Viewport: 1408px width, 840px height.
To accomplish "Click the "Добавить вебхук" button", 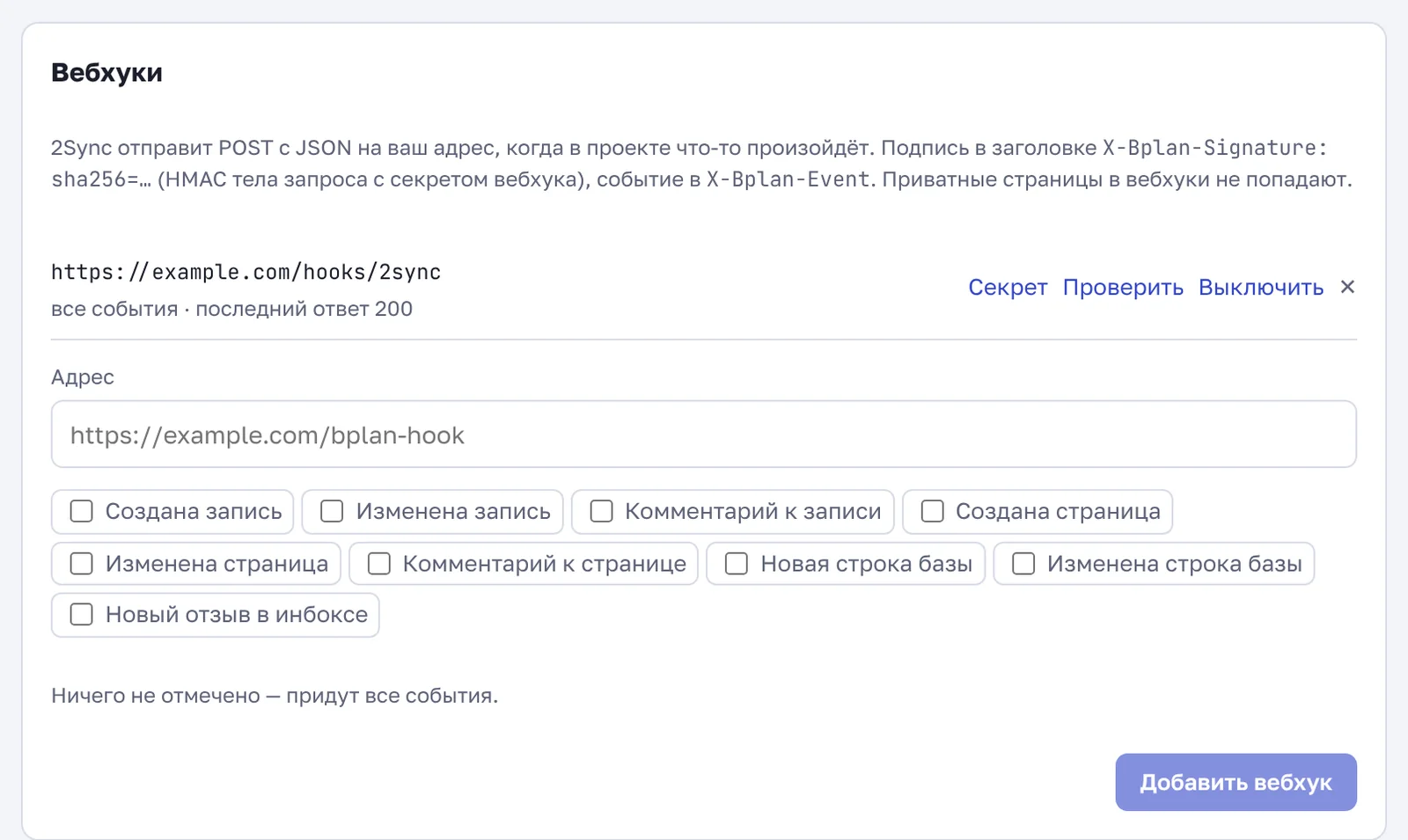I will 1236,782.
